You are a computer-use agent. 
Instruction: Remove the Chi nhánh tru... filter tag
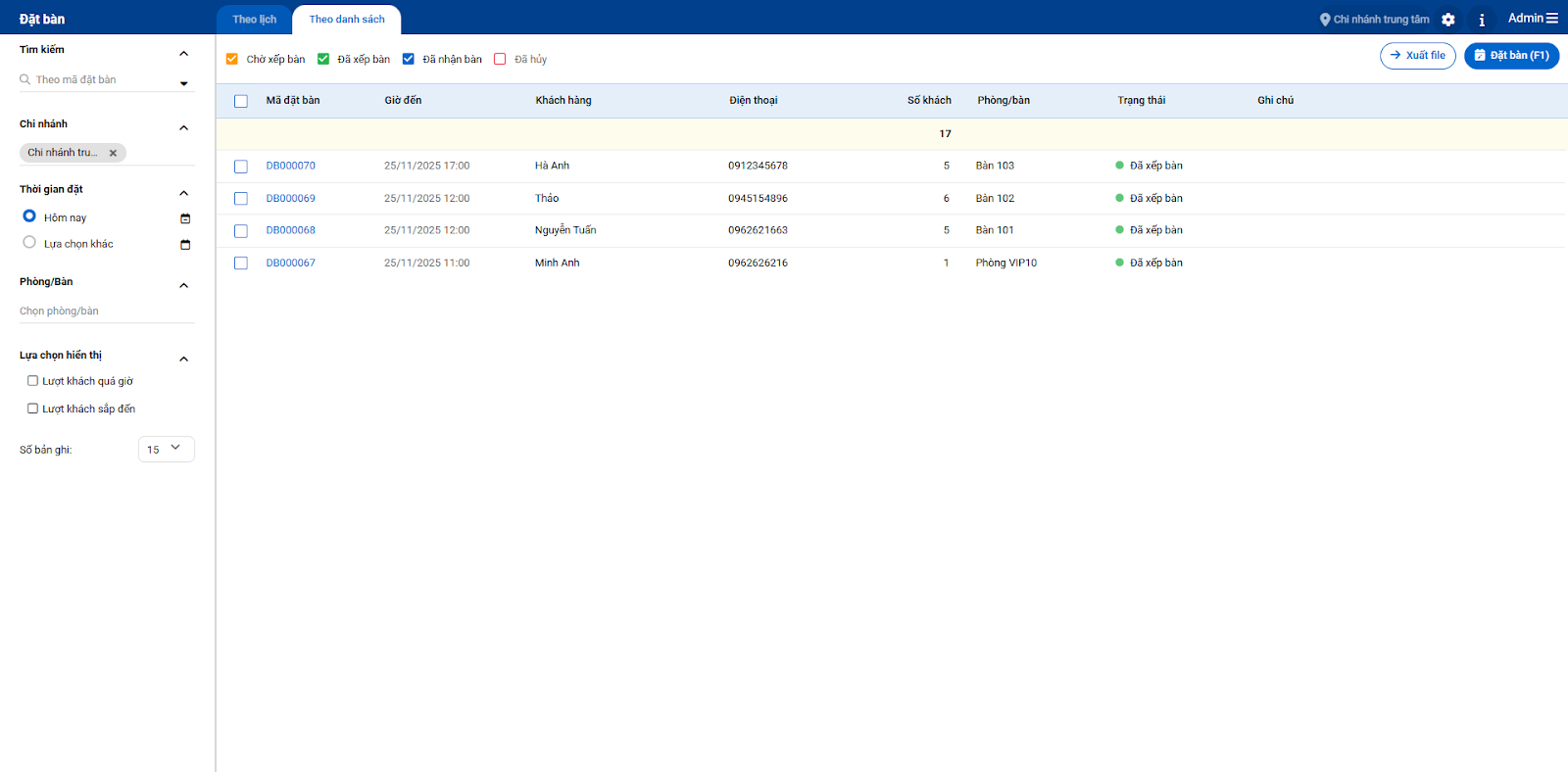pos(113,153)
